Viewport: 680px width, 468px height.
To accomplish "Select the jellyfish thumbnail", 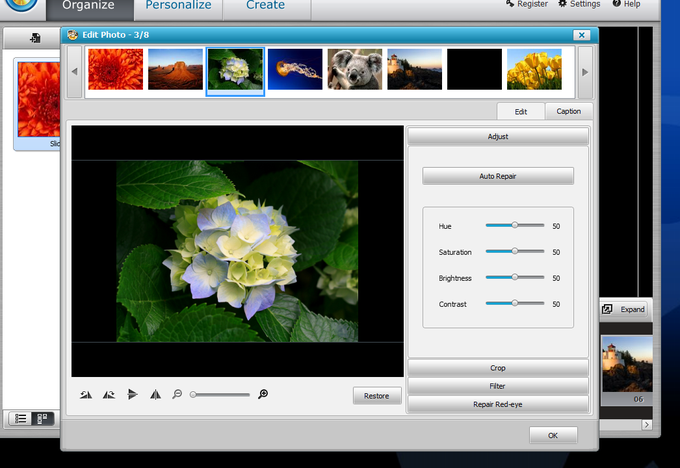I will coord(295,69).
